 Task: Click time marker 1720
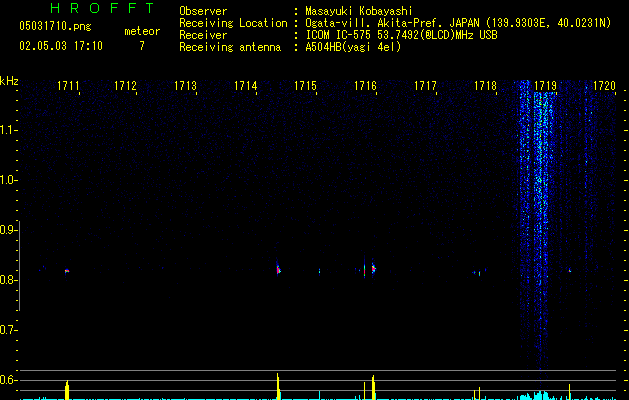coord(604,86)
